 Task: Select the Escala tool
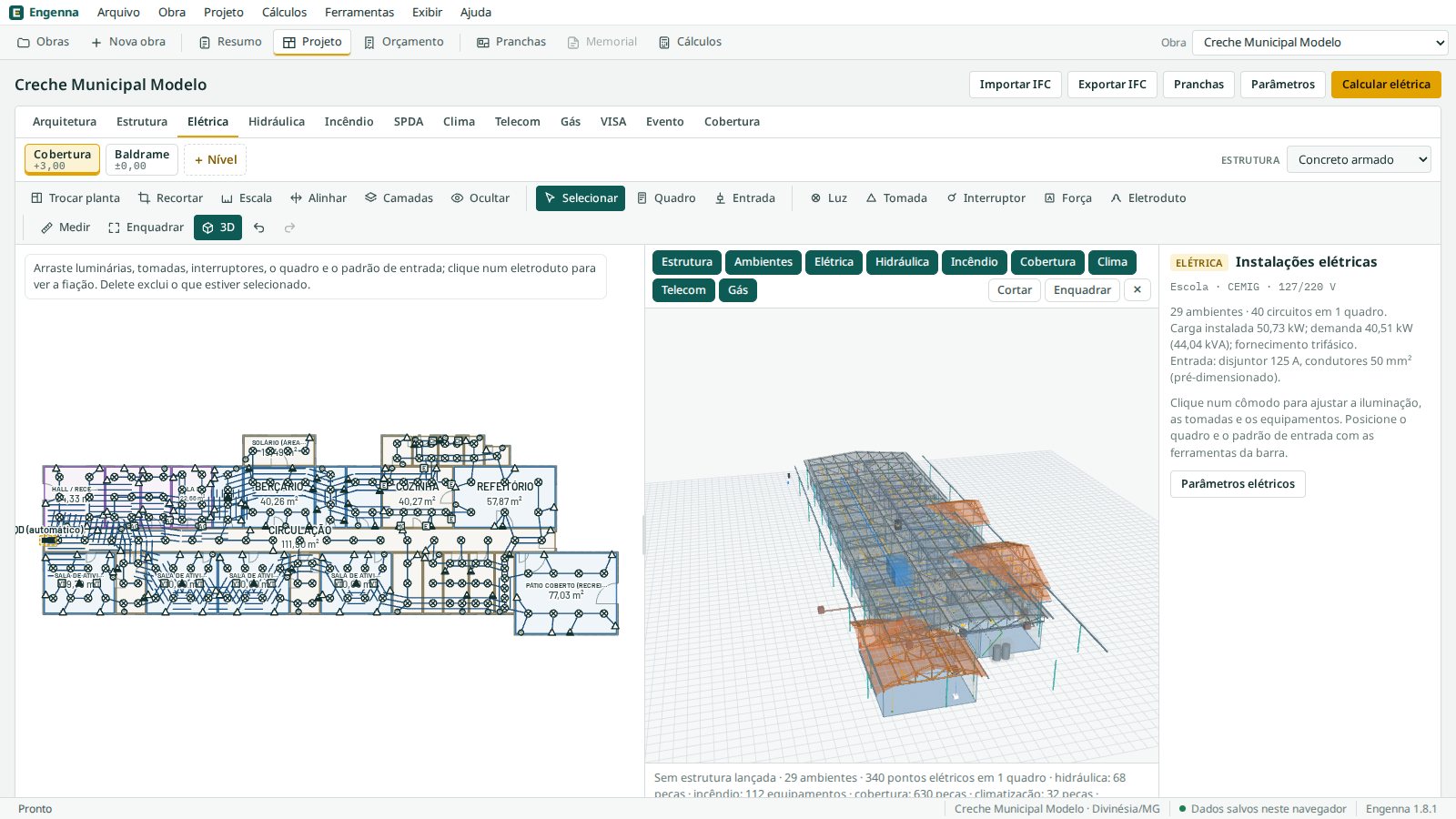[x=247, y=198]
